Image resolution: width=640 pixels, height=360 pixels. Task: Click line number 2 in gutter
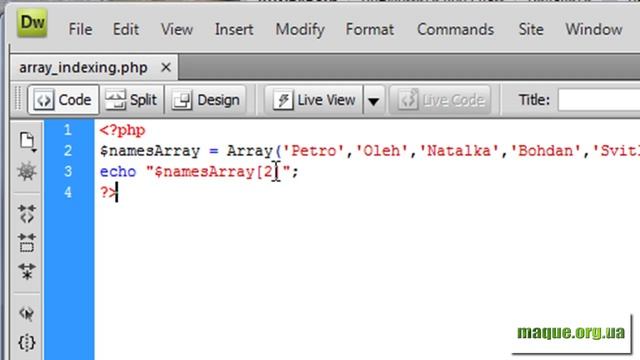(68, 151)
